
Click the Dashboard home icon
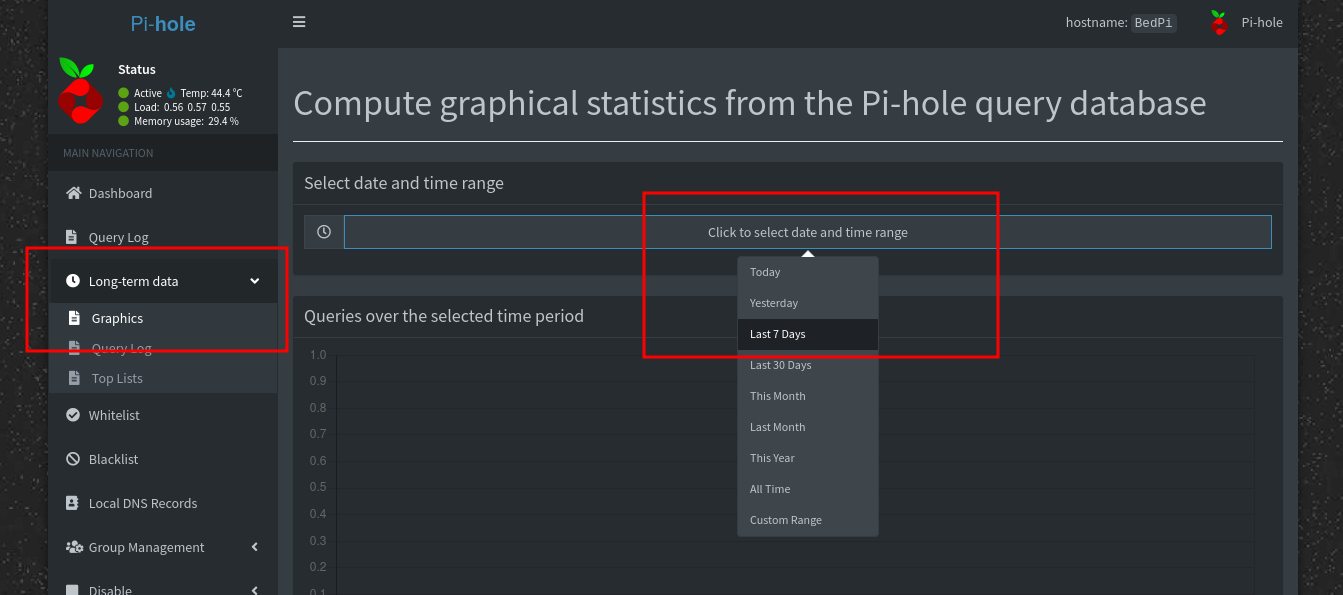(x=73, y=193)
